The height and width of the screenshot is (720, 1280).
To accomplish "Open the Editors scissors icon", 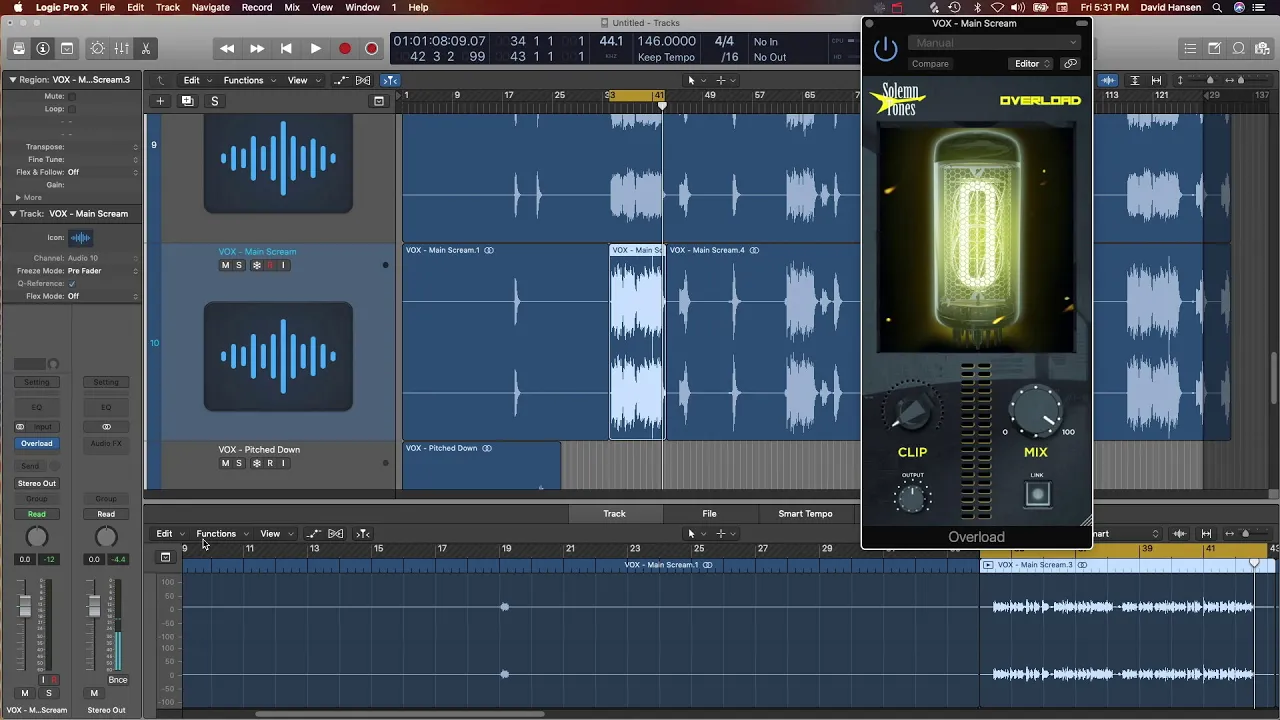I will point(145,48).
